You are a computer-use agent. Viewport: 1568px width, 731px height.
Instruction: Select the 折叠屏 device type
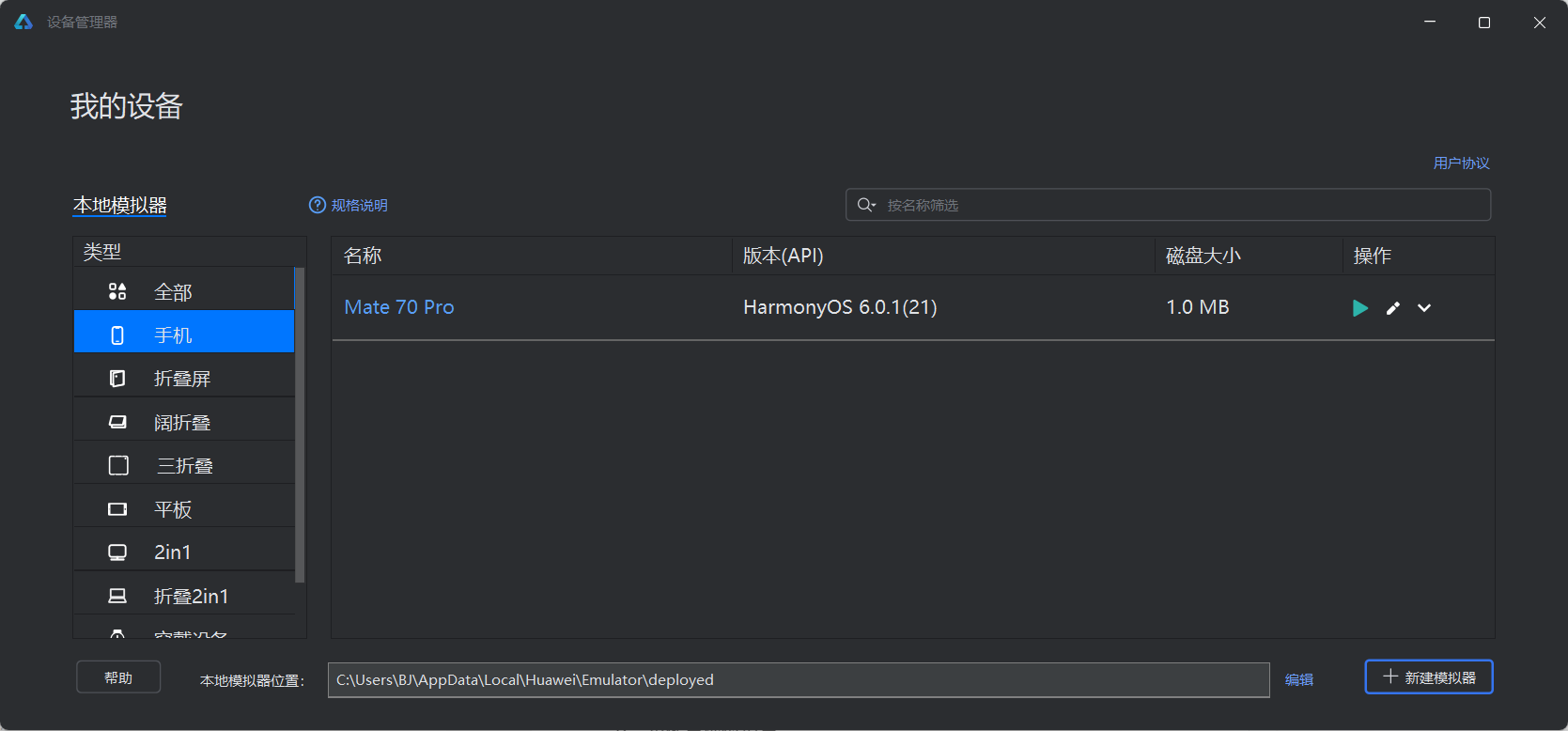coord(184,378)
